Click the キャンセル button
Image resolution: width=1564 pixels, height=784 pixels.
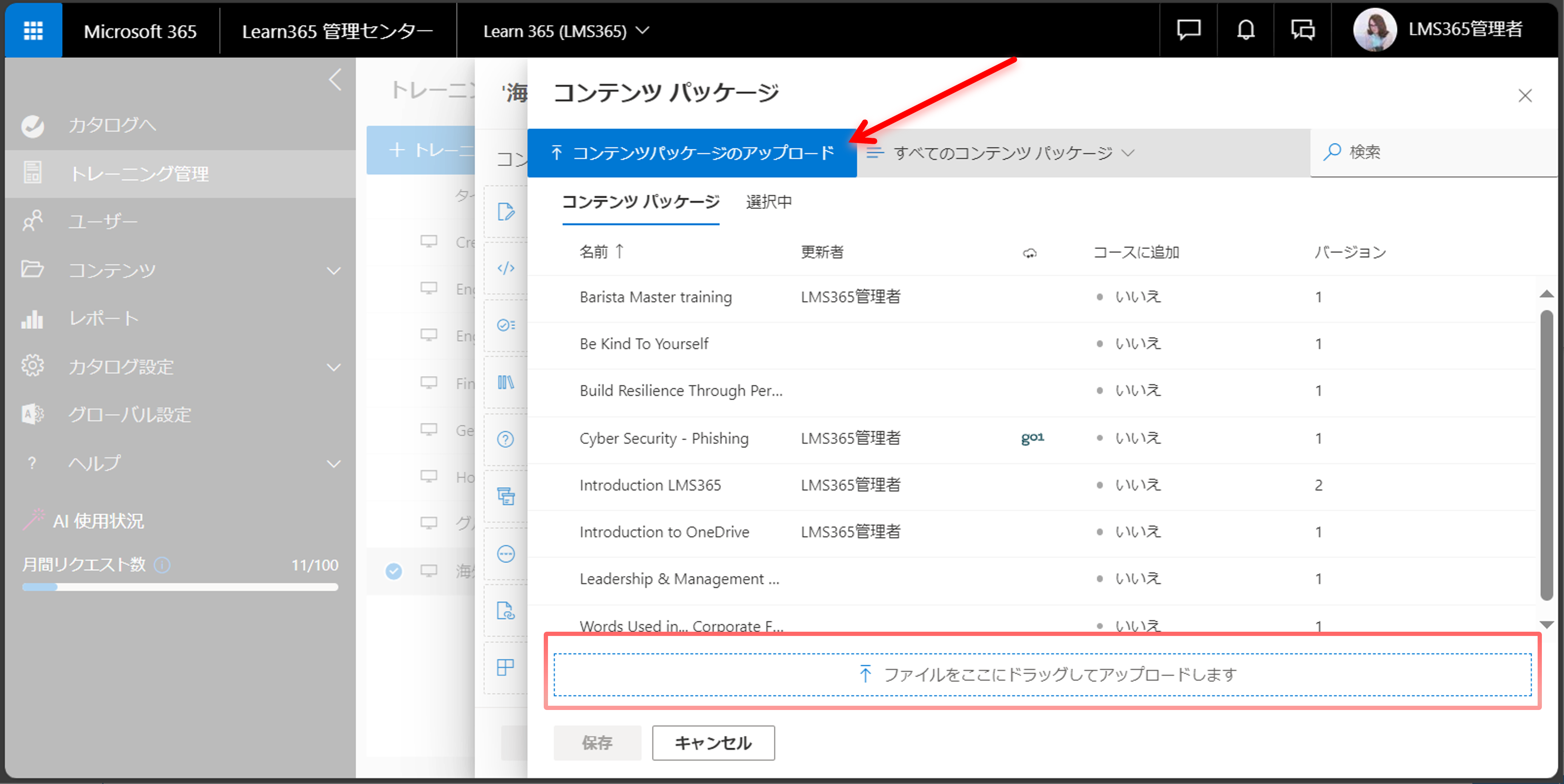[714, 743]
